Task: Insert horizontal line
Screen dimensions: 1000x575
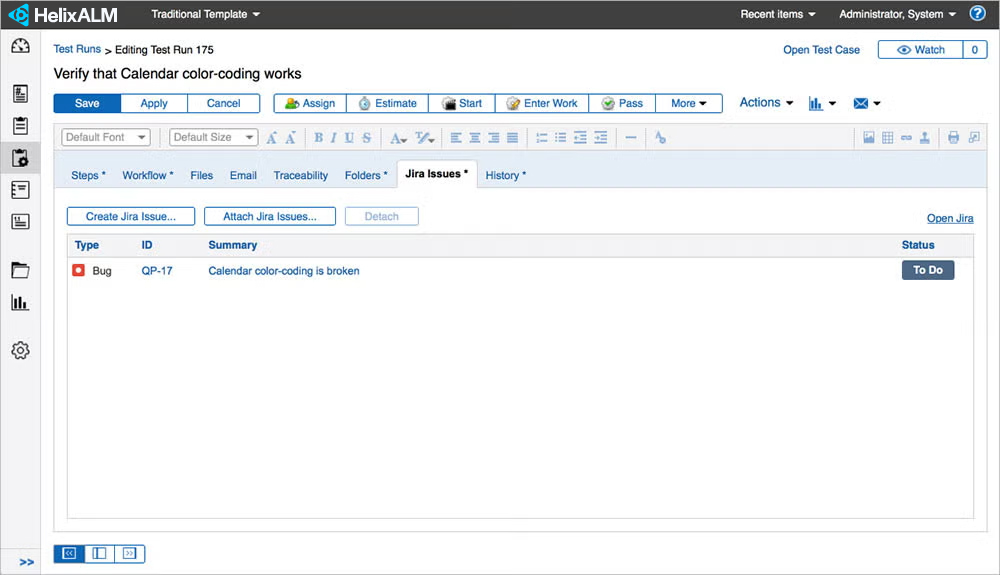Action: tap(631, 138)
